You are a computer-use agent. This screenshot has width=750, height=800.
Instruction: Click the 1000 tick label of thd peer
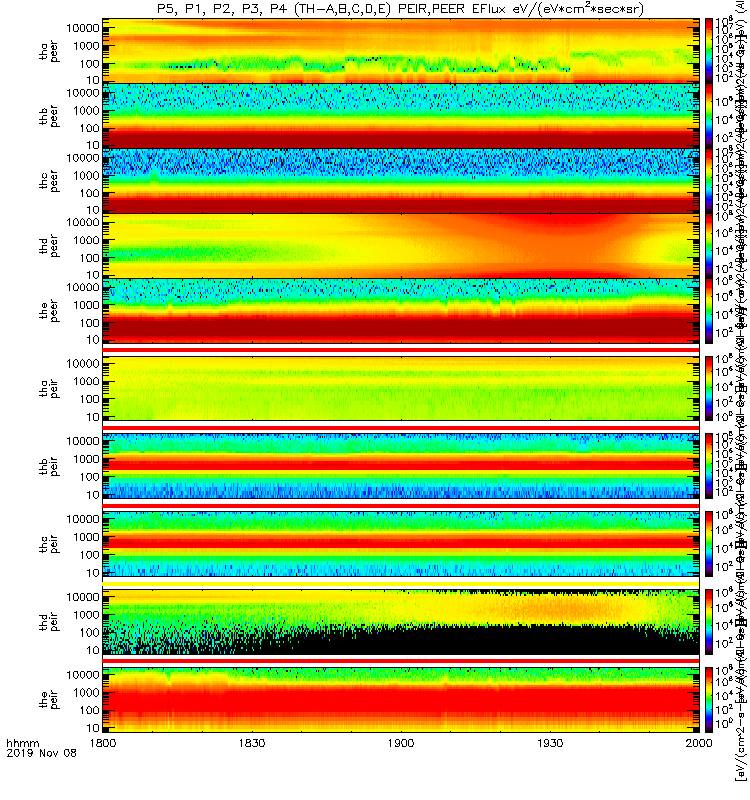click(86, 240)
